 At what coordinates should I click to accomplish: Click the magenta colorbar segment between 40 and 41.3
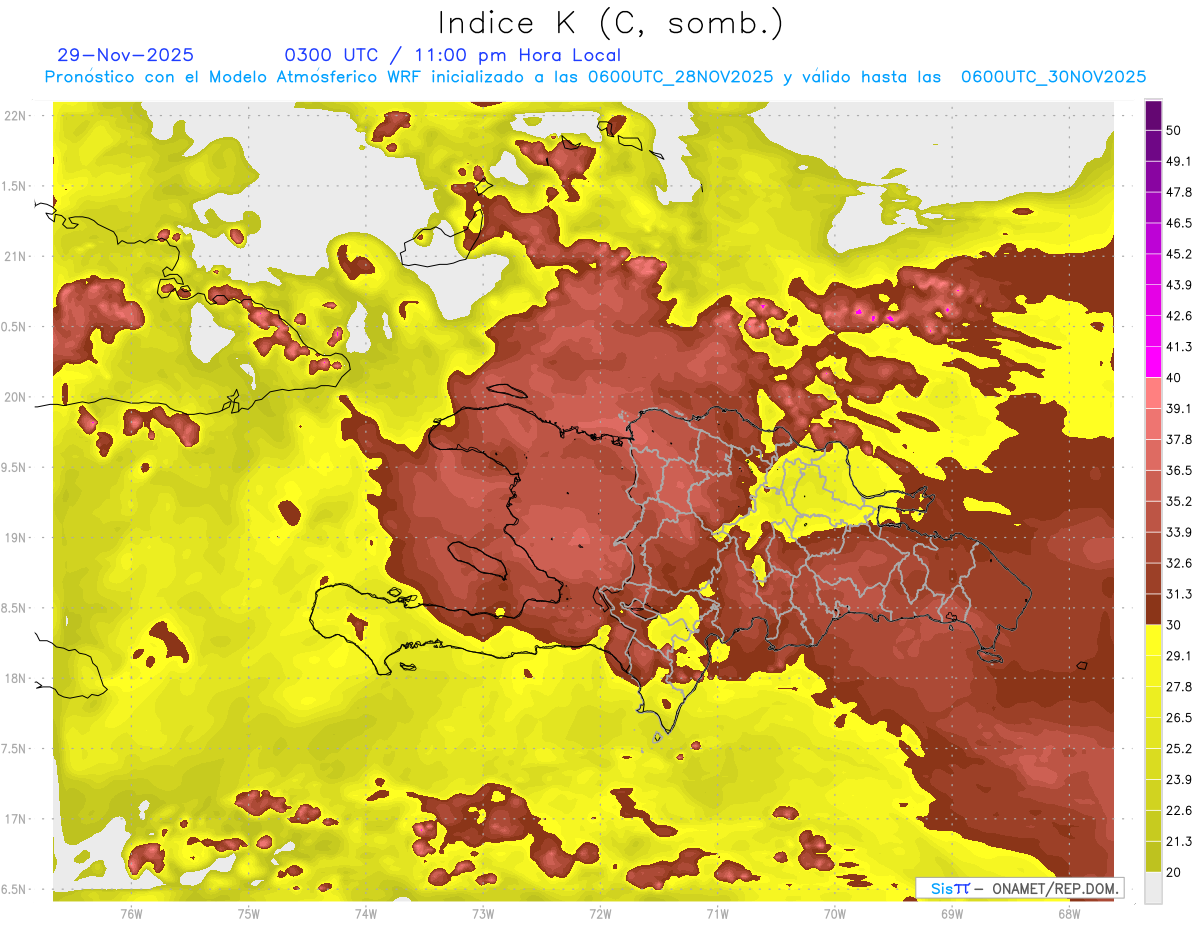pyautogui.click(x=1153, y=362)
